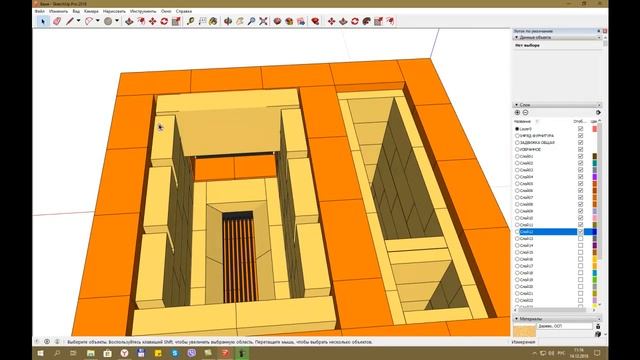Open the red ruby Extension Manager icon
The width and height of the screenshot is (640, 360).
315,21
